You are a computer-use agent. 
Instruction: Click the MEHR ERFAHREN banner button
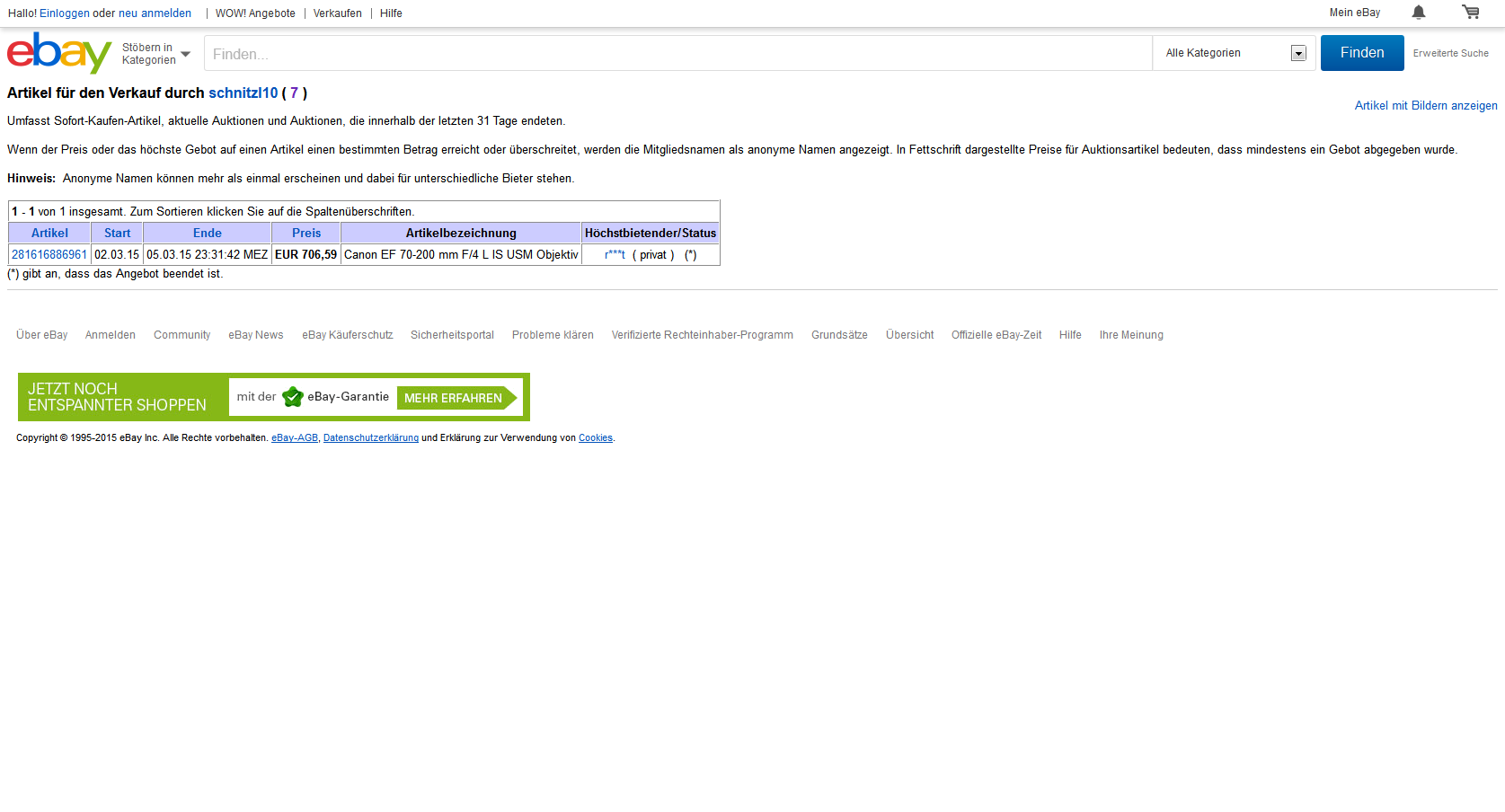[x=456, y=398]
